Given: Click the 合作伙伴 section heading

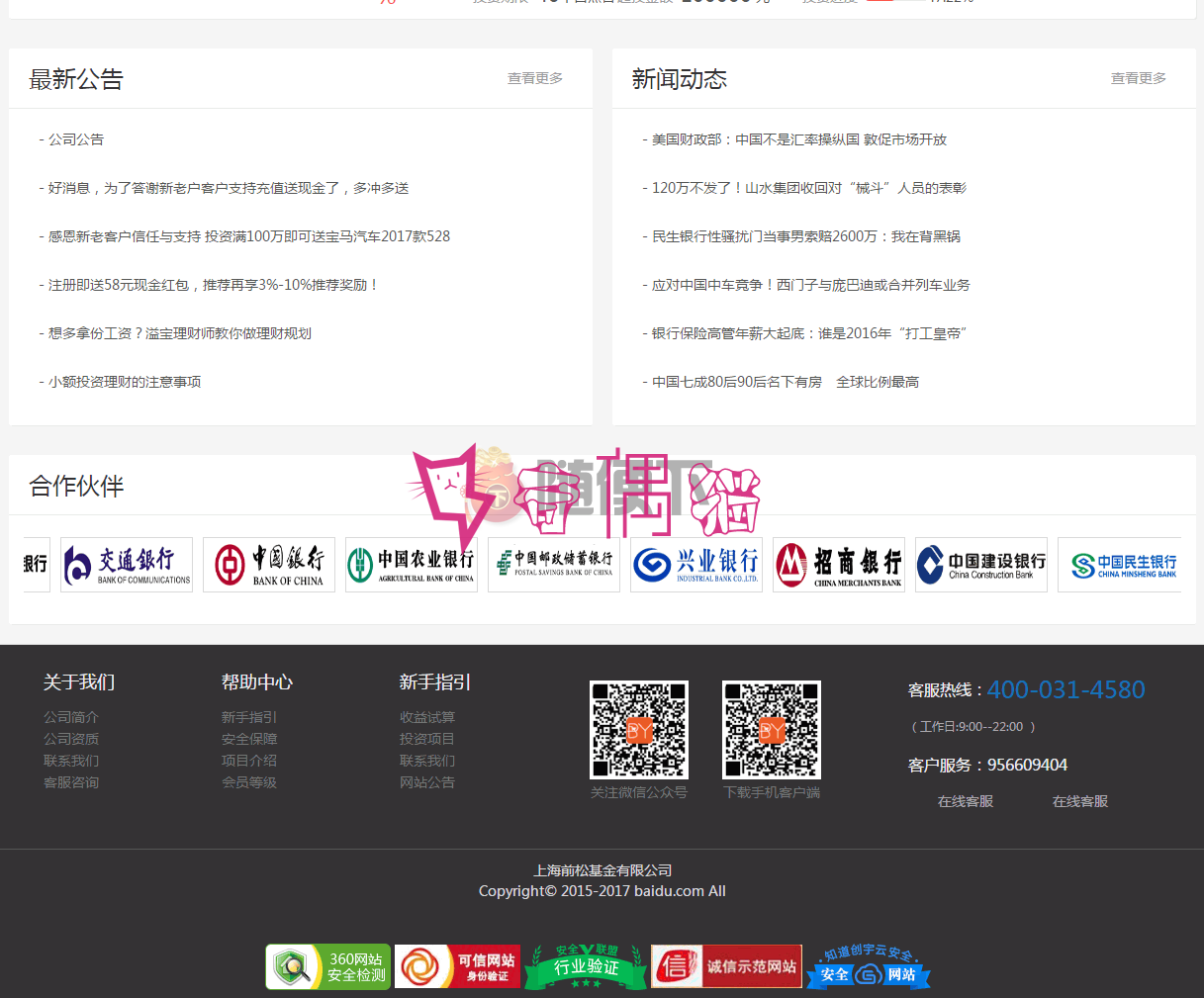Looking at the screenshot, I should [76, 486].
